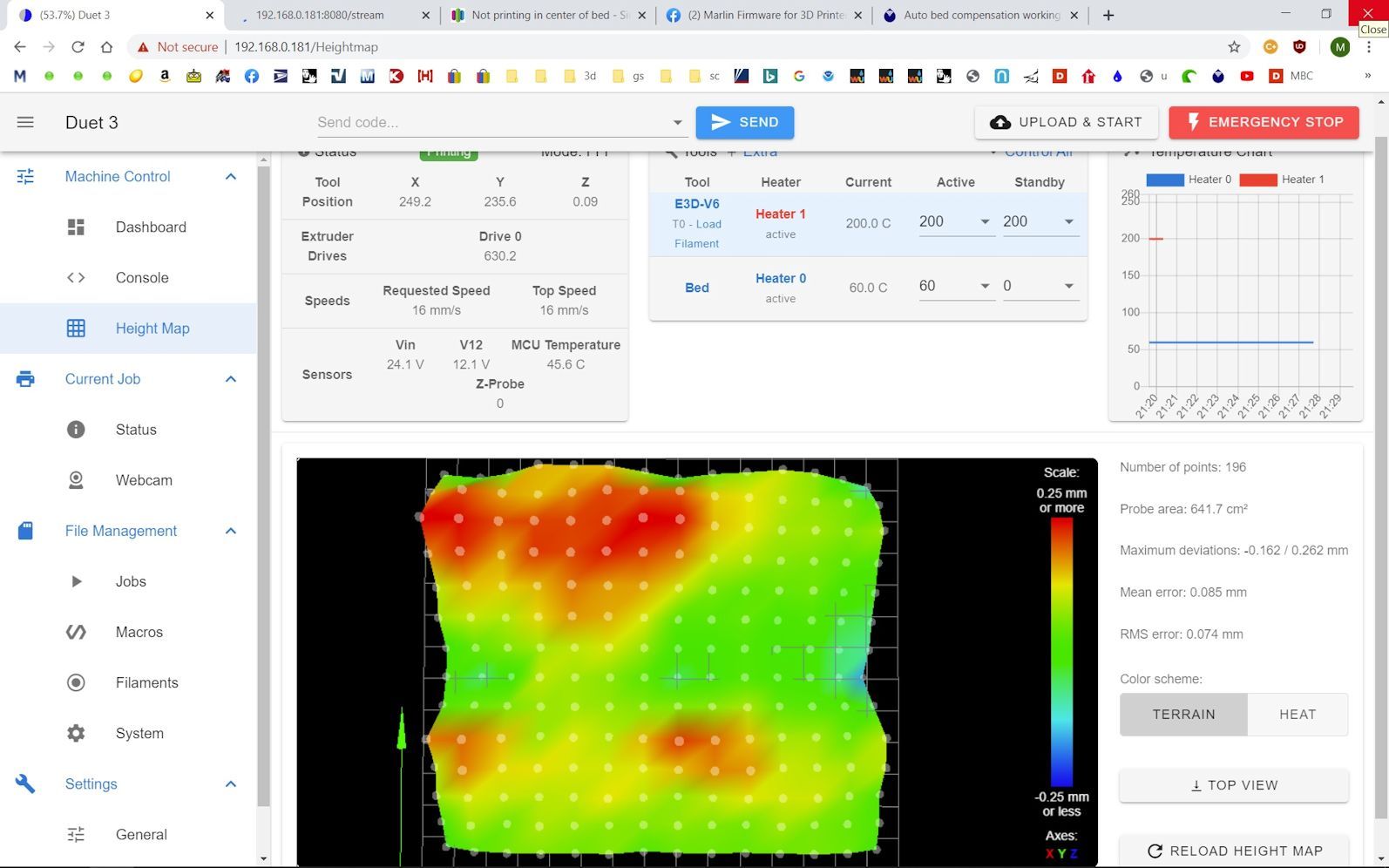The width and height of the screenshot is (1389, 868).
Task: Click the Jobs play arrow icon
Action: click(x=76, y=581)
